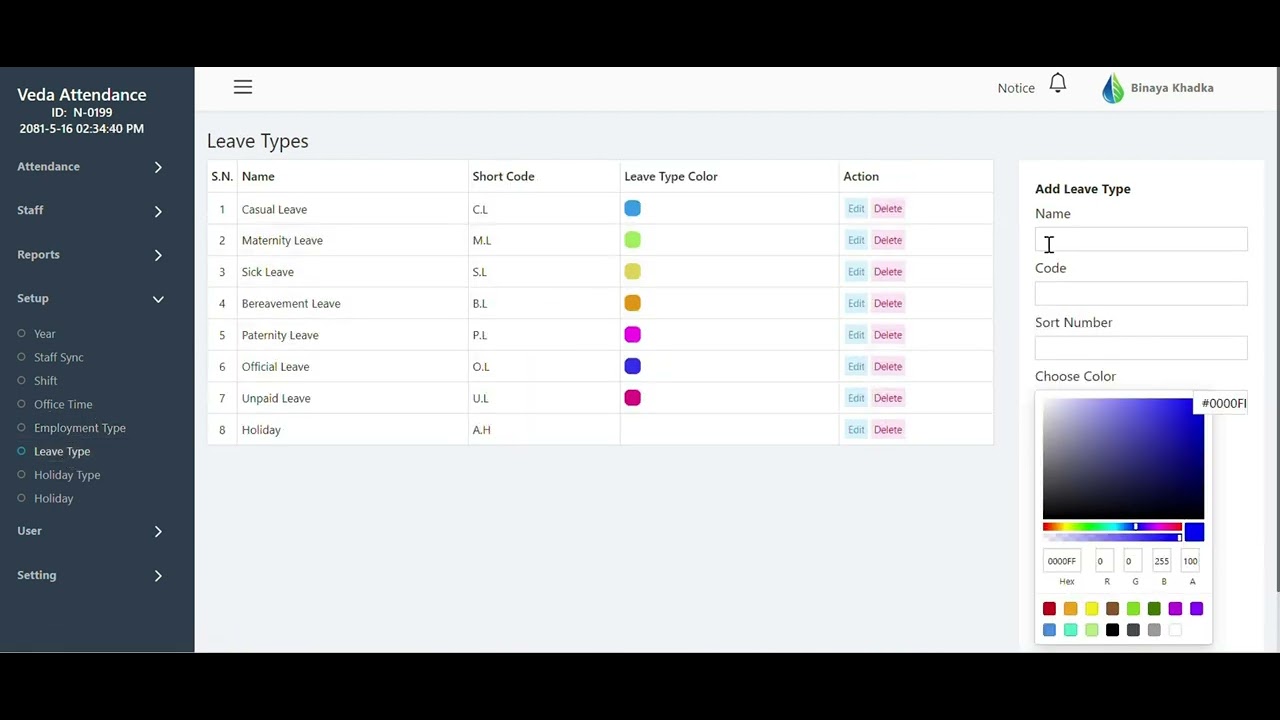The height and width of the screenshot is (720, 1280).
Task: Delete the Official Leave row
Action: pos(888,366)
